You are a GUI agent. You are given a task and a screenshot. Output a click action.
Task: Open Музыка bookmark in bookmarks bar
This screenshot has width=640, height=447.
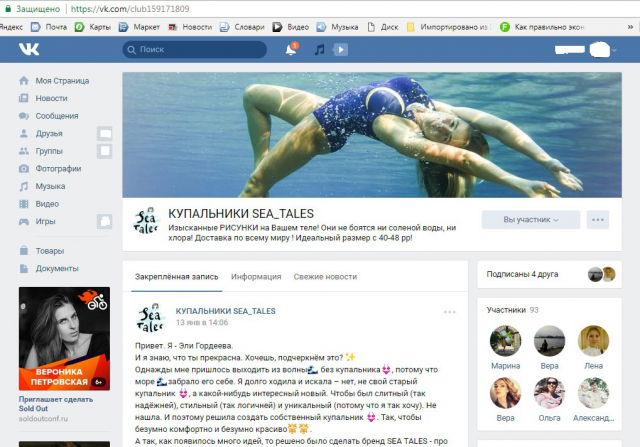pyautogui.click(x=338, y=27)
